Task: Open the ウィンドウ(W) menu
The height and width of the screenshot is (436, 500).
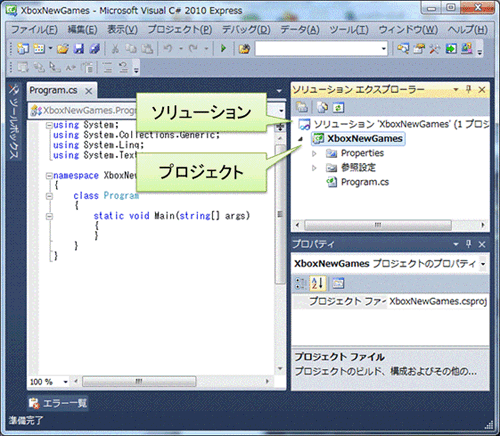Action: click(408, 30)
